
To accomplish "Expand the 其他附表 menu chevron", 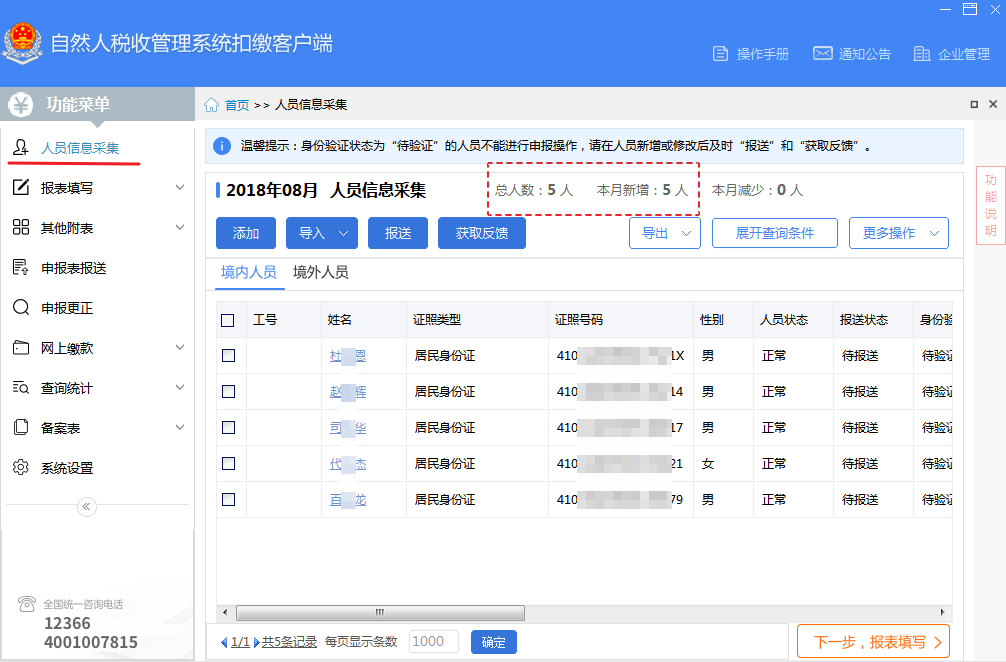I will (x=180, y=227).
